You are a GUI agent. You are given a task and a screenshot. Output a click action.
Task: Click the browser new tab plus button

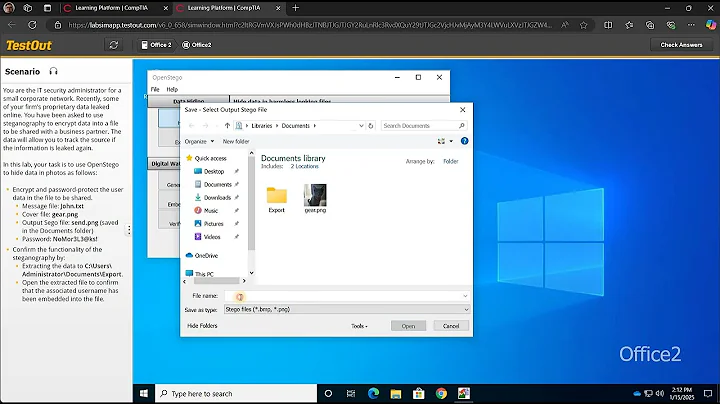[296, 8]
